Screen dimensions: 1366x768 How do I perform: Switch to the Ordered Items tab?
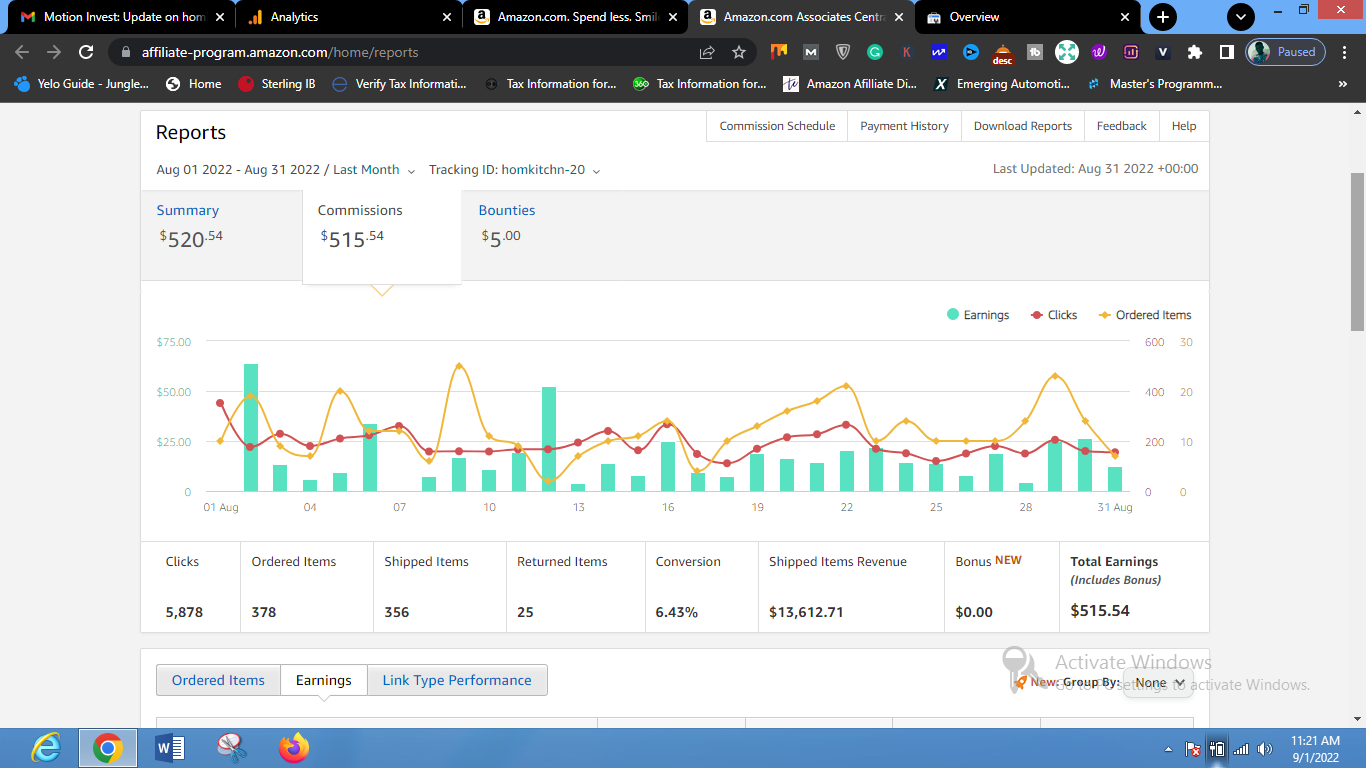pos(218,680)
